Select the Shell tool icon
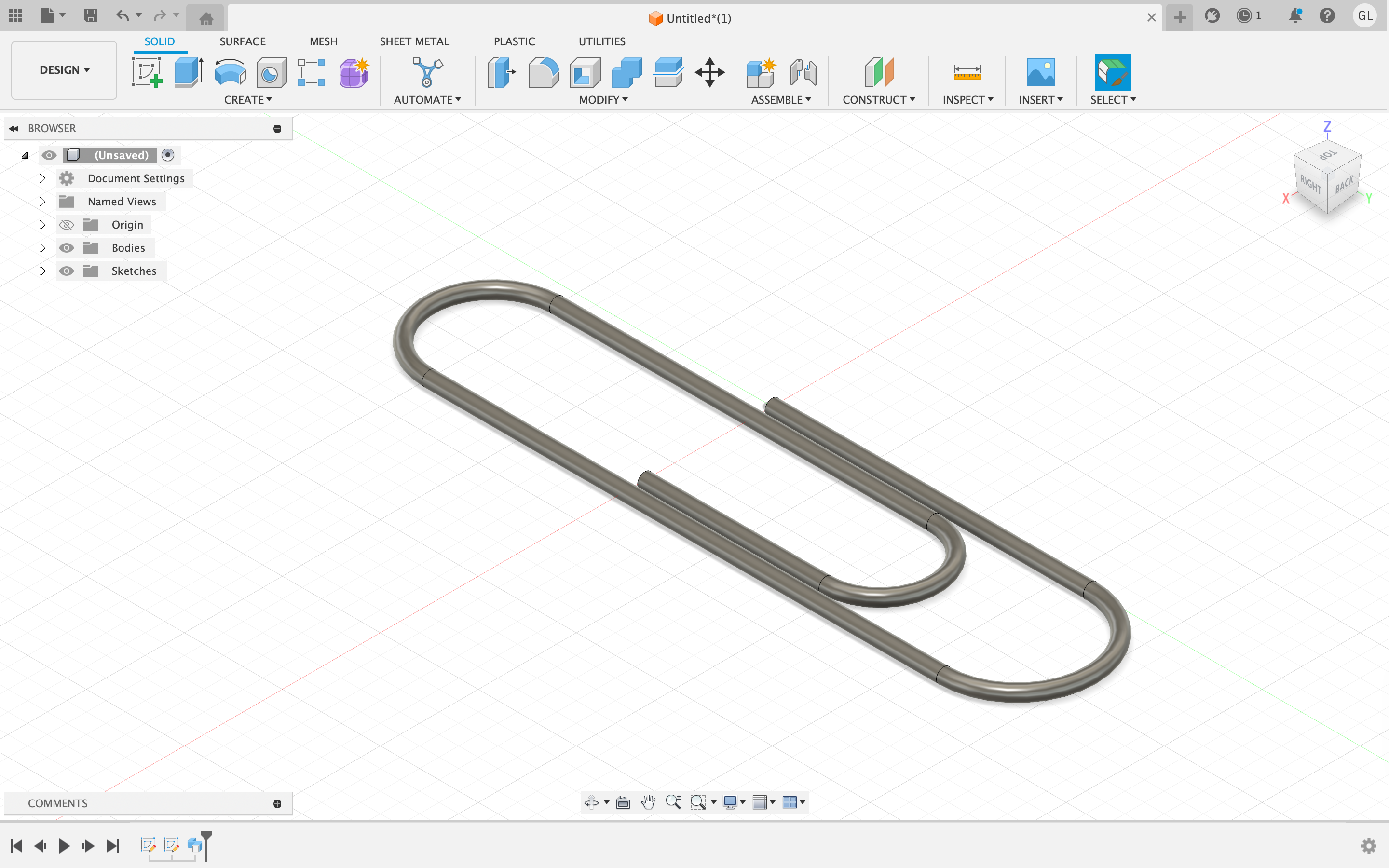 585,72
